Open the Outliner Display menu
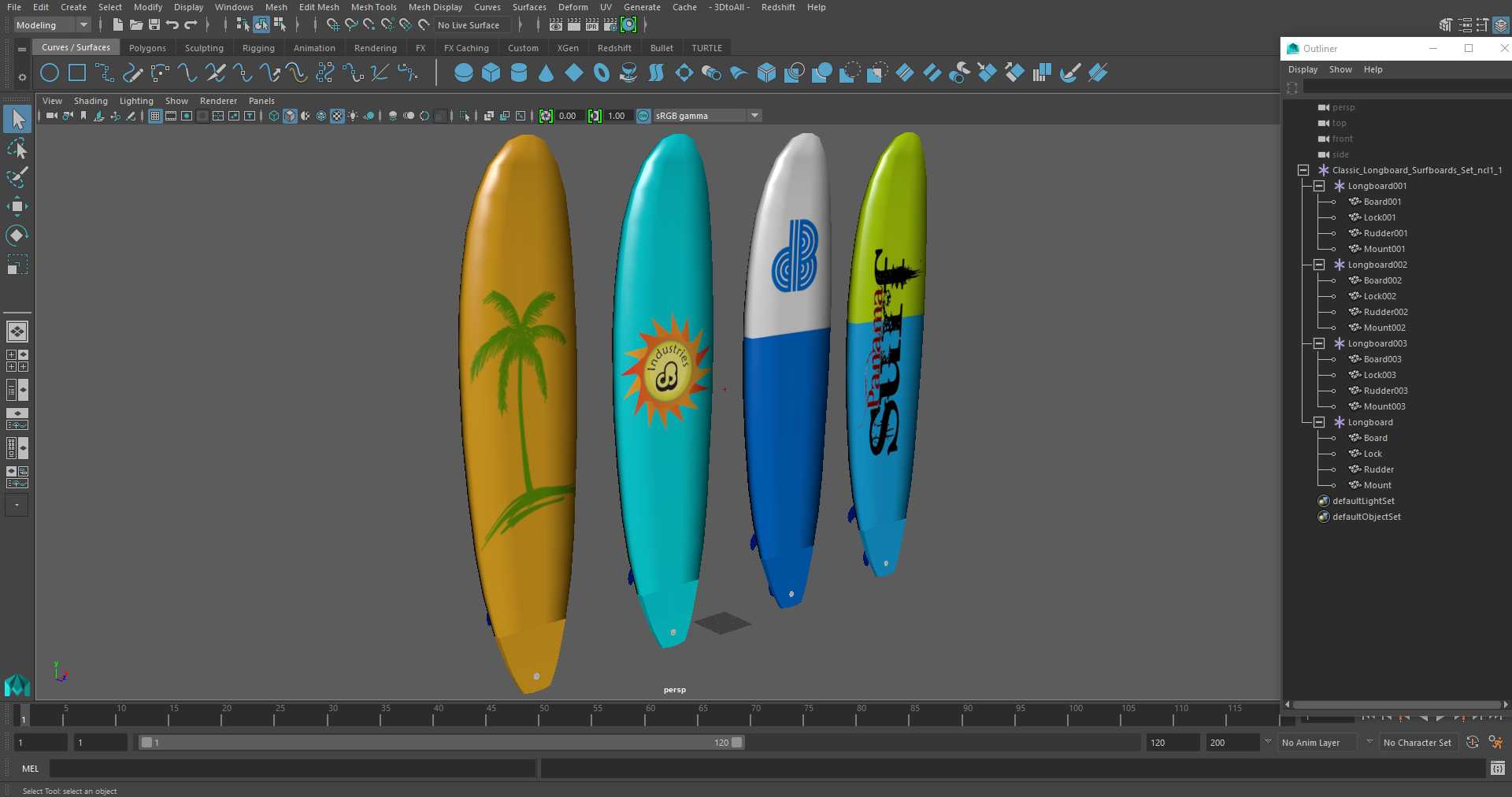 [x=1303, y=69]
